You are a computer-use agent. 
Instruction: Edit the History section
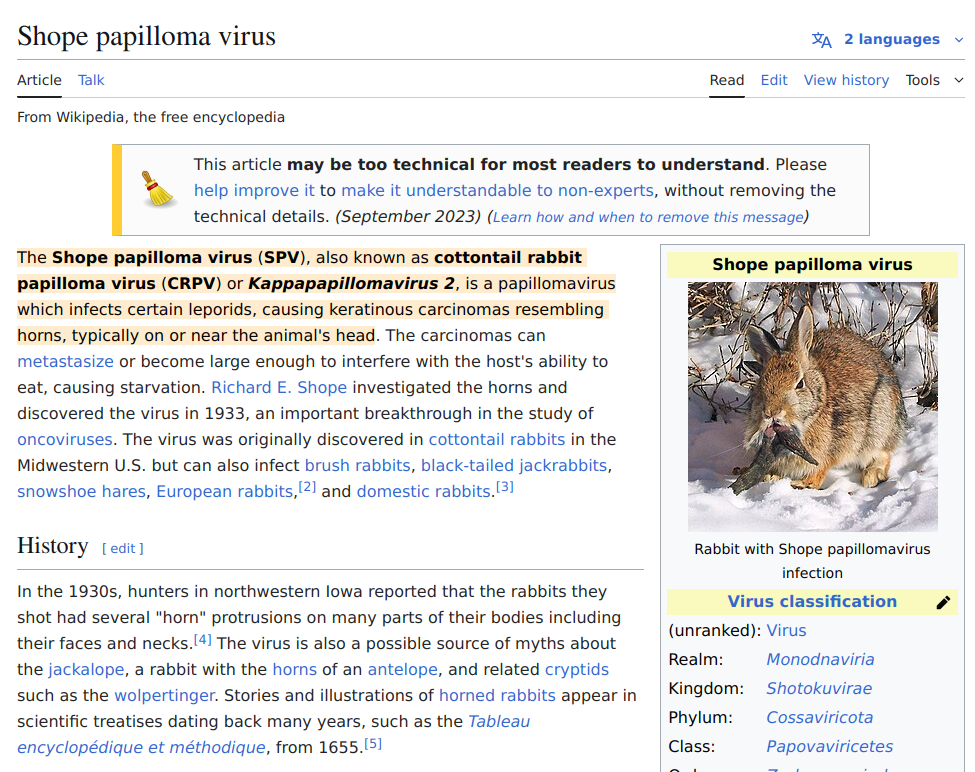(x=122, y=548)
